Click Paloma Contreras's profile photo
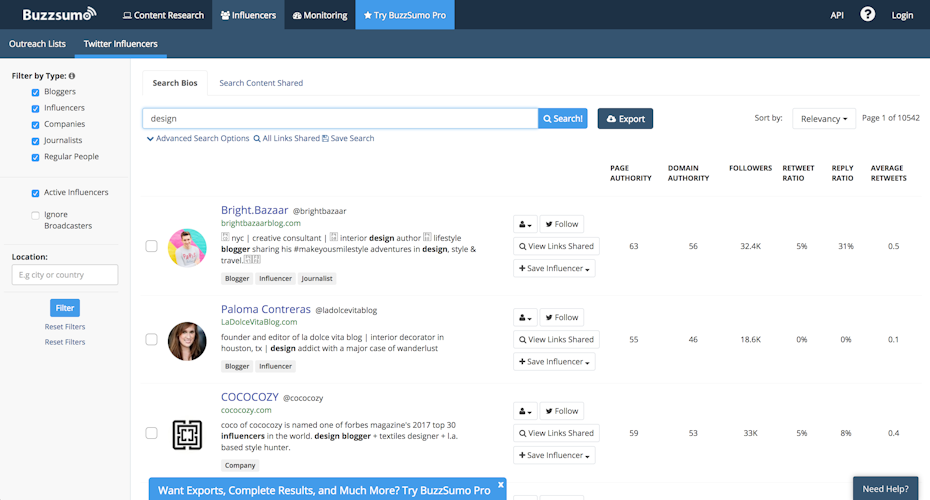Image resolution: width=930 pixels, height=500 pixels. click(187, 340)
